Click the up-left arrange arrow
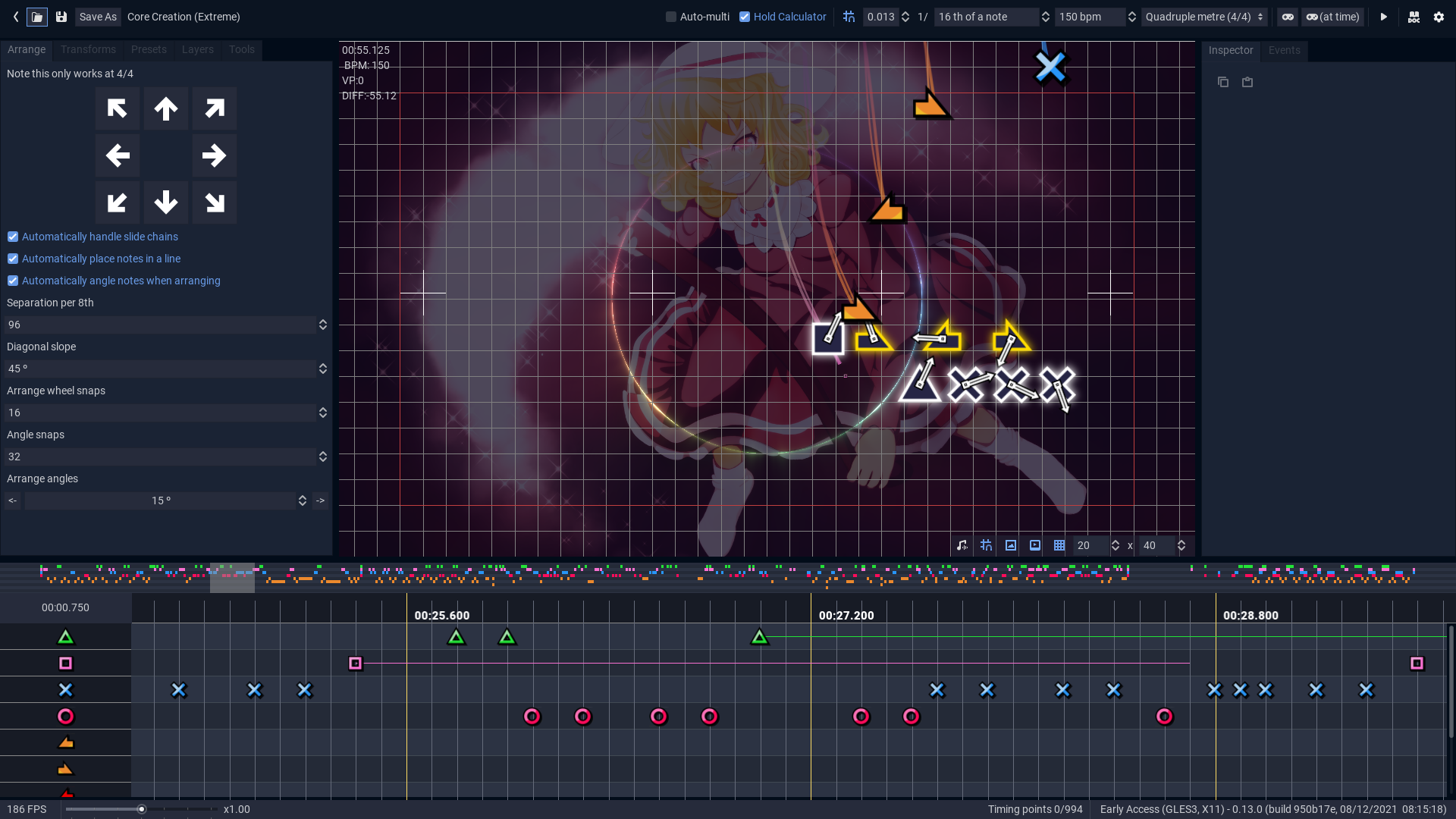1456x819 pixels. pos(118,108)
